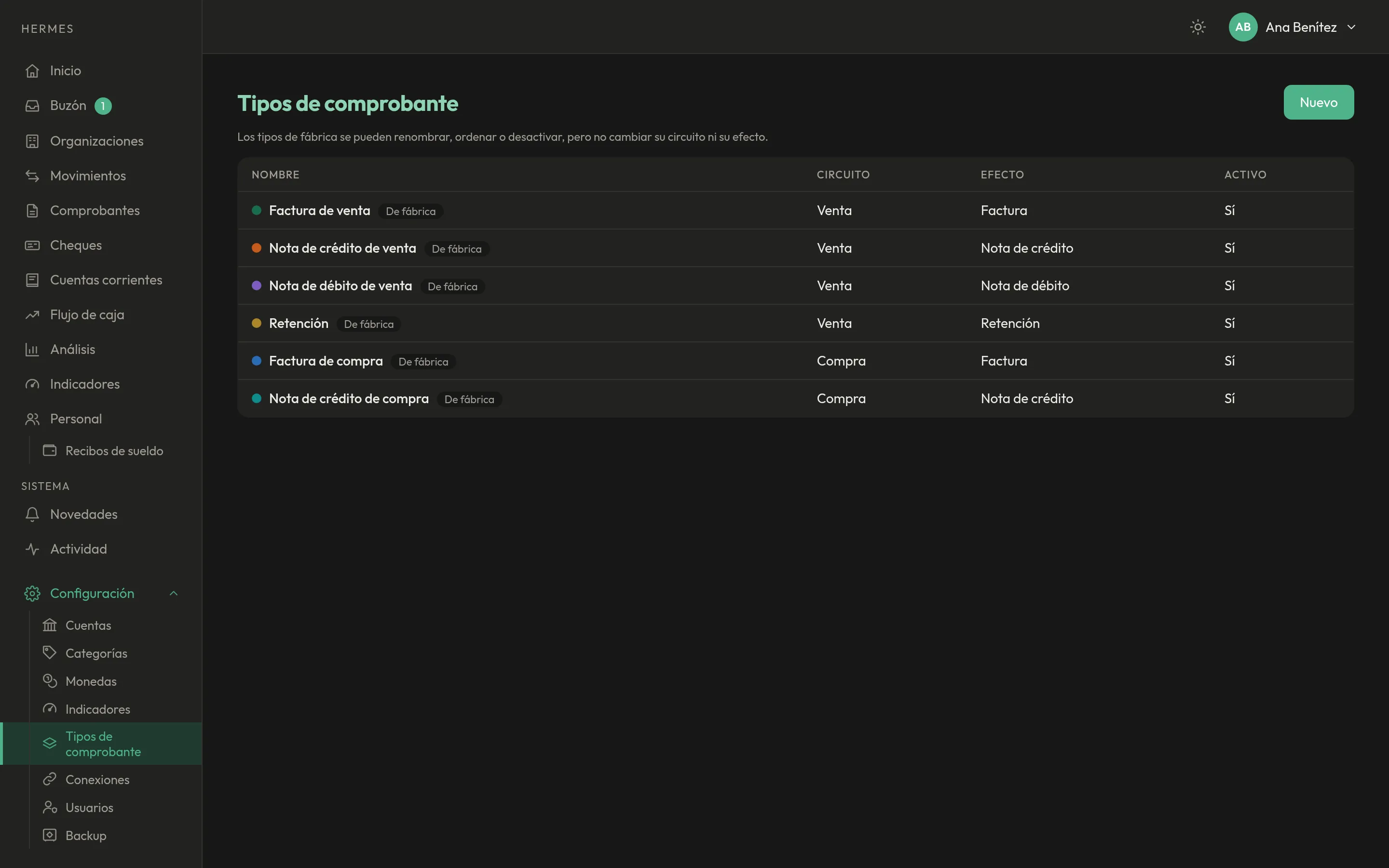Click purple dot of Nota de débito de venta
The height and width of the screenshot is (868, 1389).
tap(257, 285)
